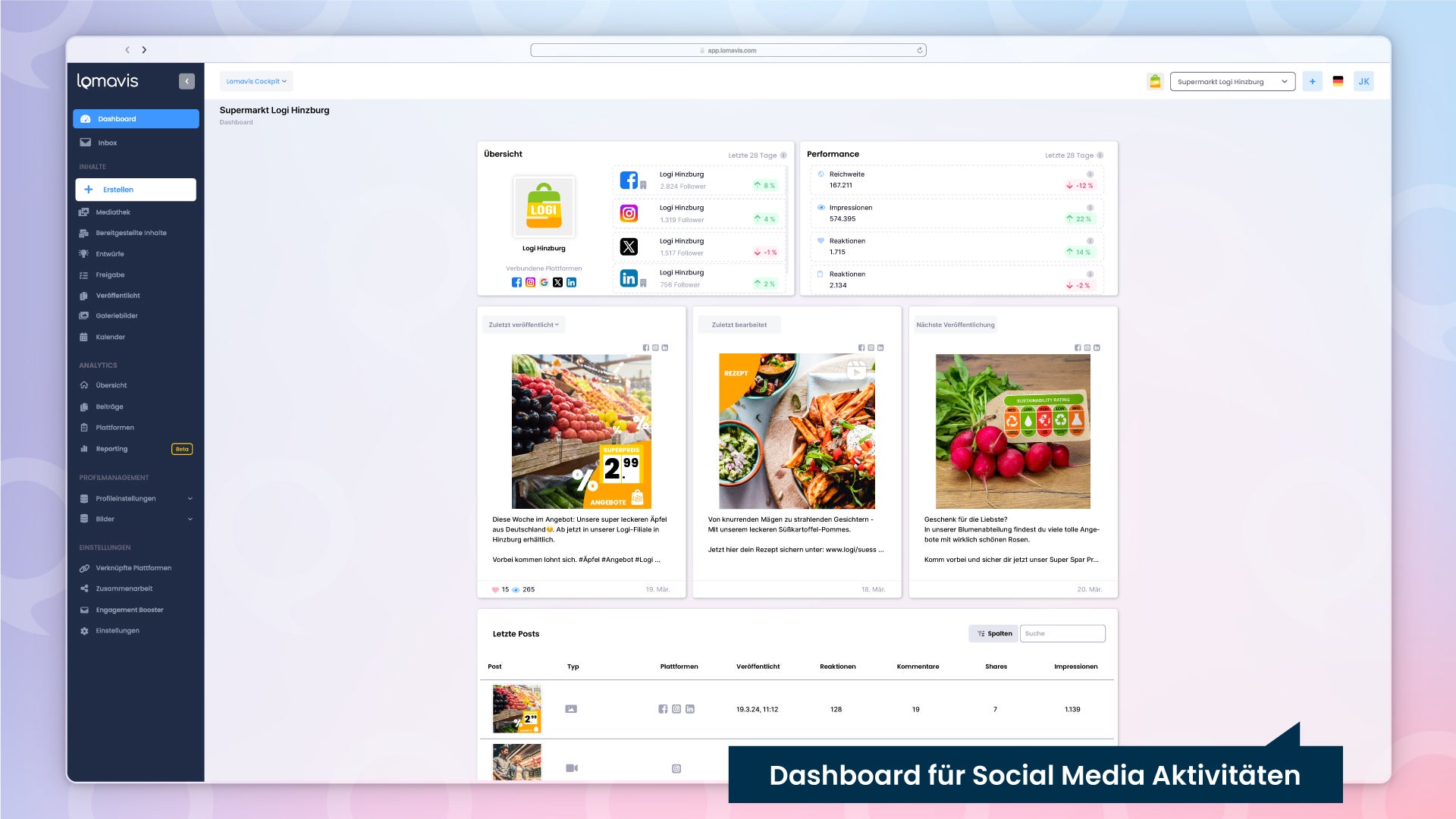Viewport: 1456px width, 819px height.
Task: Click the browser reload icon
Action: coord(920,51)
